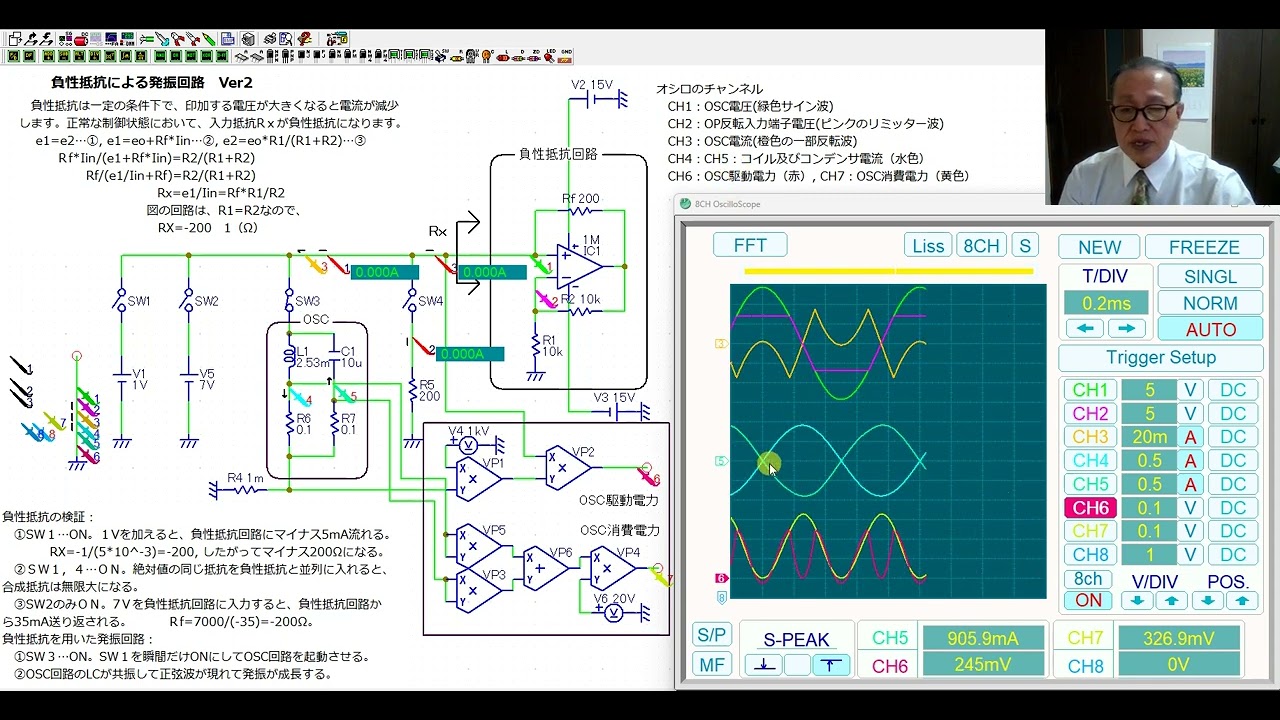This screenshot has height=720, width=1280.
Task: Click the print preview magnifier icon in the toolbar
Action: [285, 39]
